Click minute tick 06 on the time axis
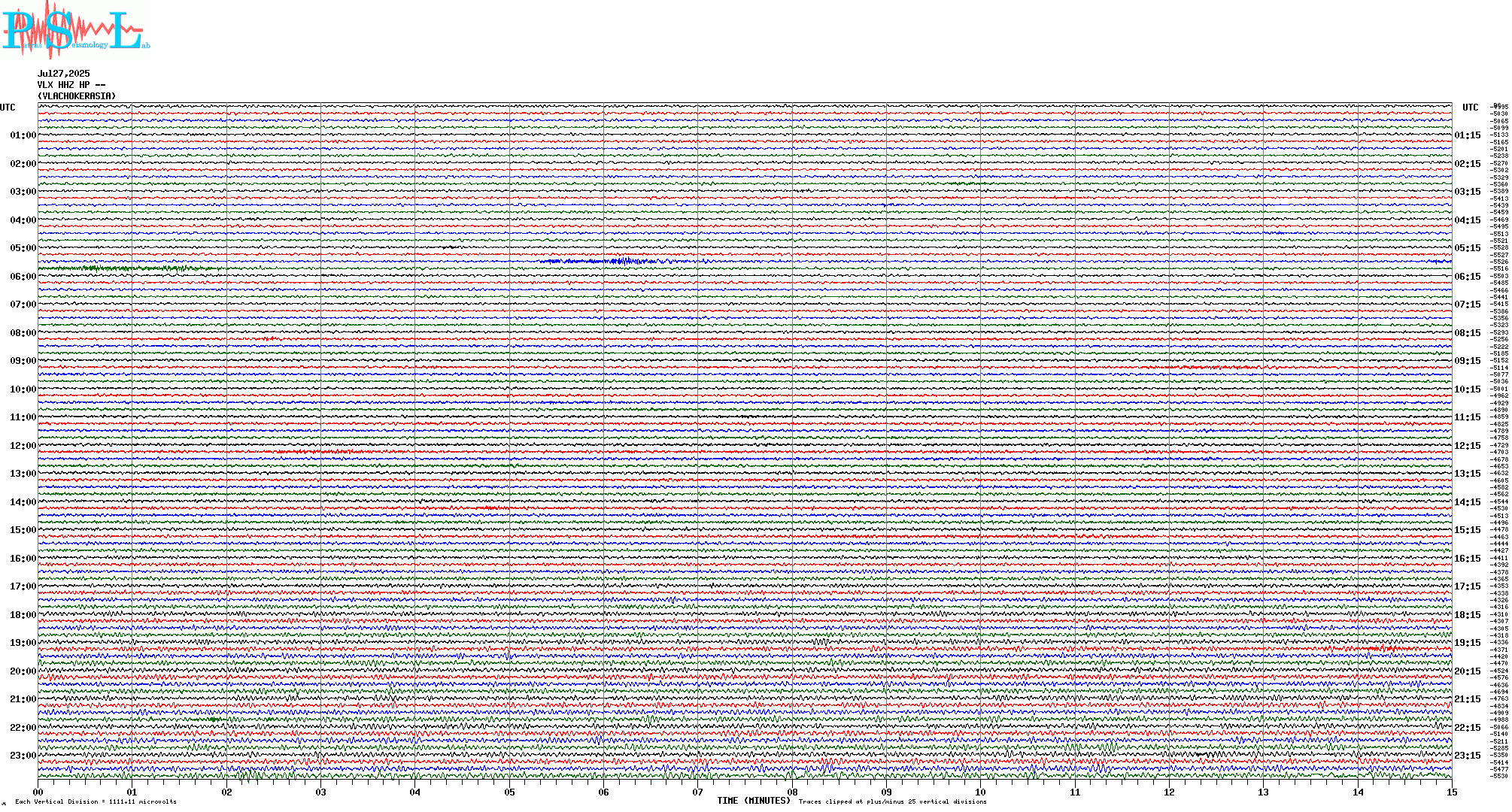Image resolution: width=1512 pixels, height=812 pixels. 603,792
